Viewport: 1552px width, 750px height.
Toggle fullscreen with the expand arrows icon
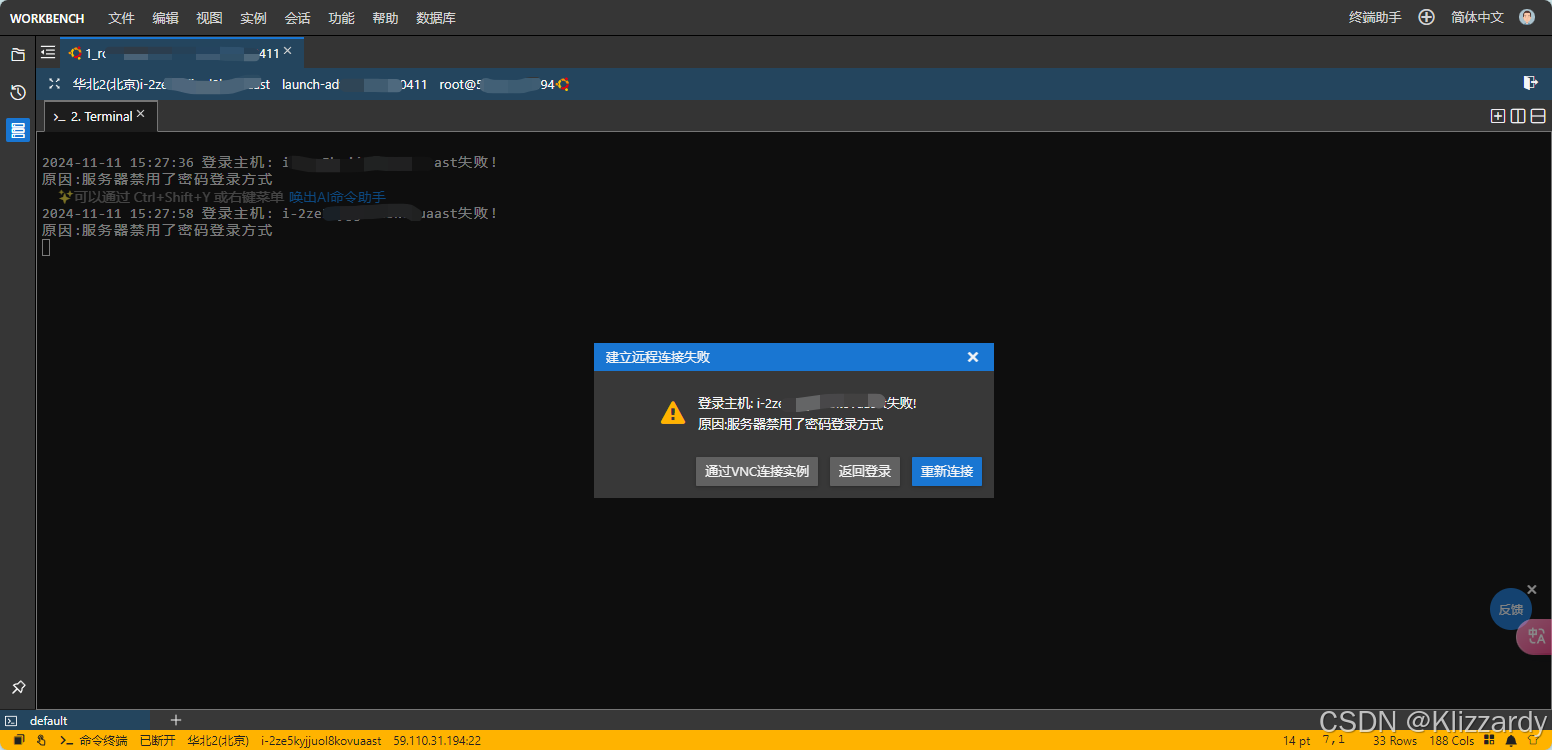(x=54, y=84)
